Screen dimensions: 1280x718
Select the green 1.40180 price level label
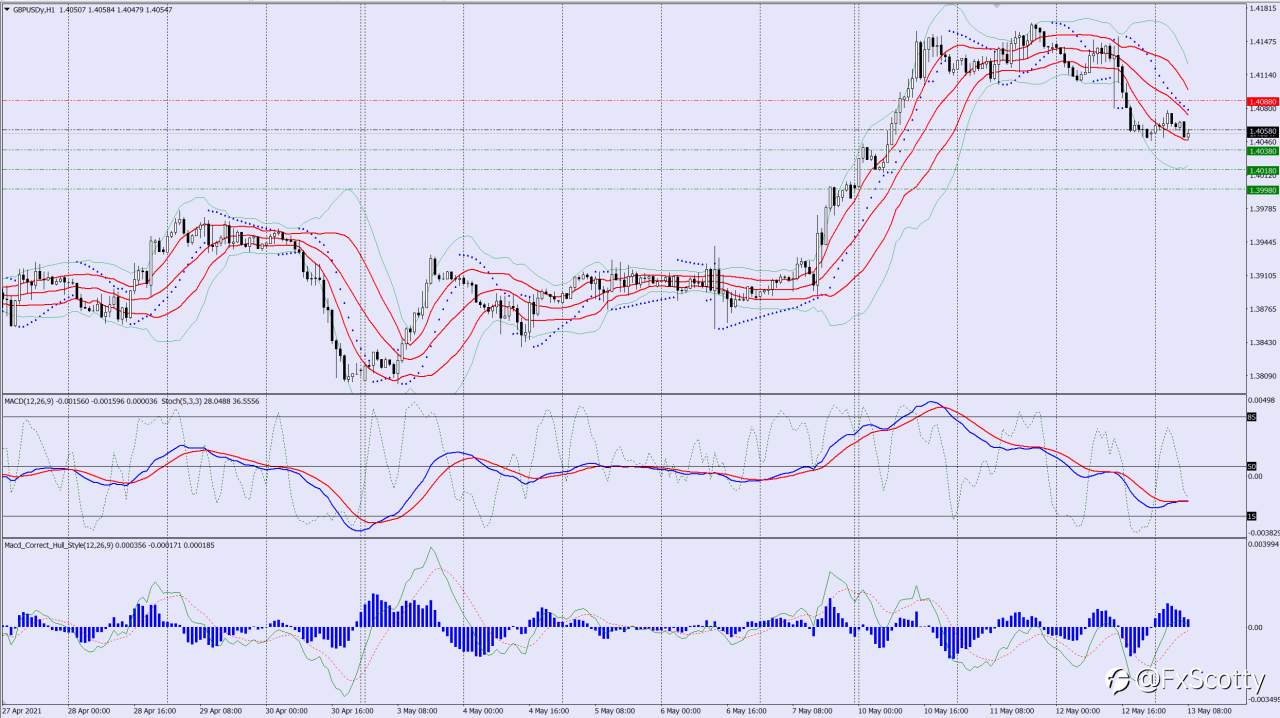(1262, 171)
